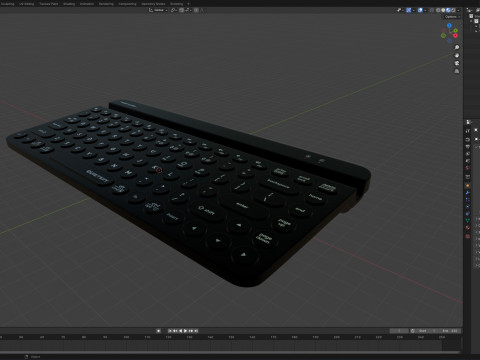Open the viewport shading options dropdown
The height and width of the screenshot is (360, 480).
pyautogui.click(x=458, y=10)
